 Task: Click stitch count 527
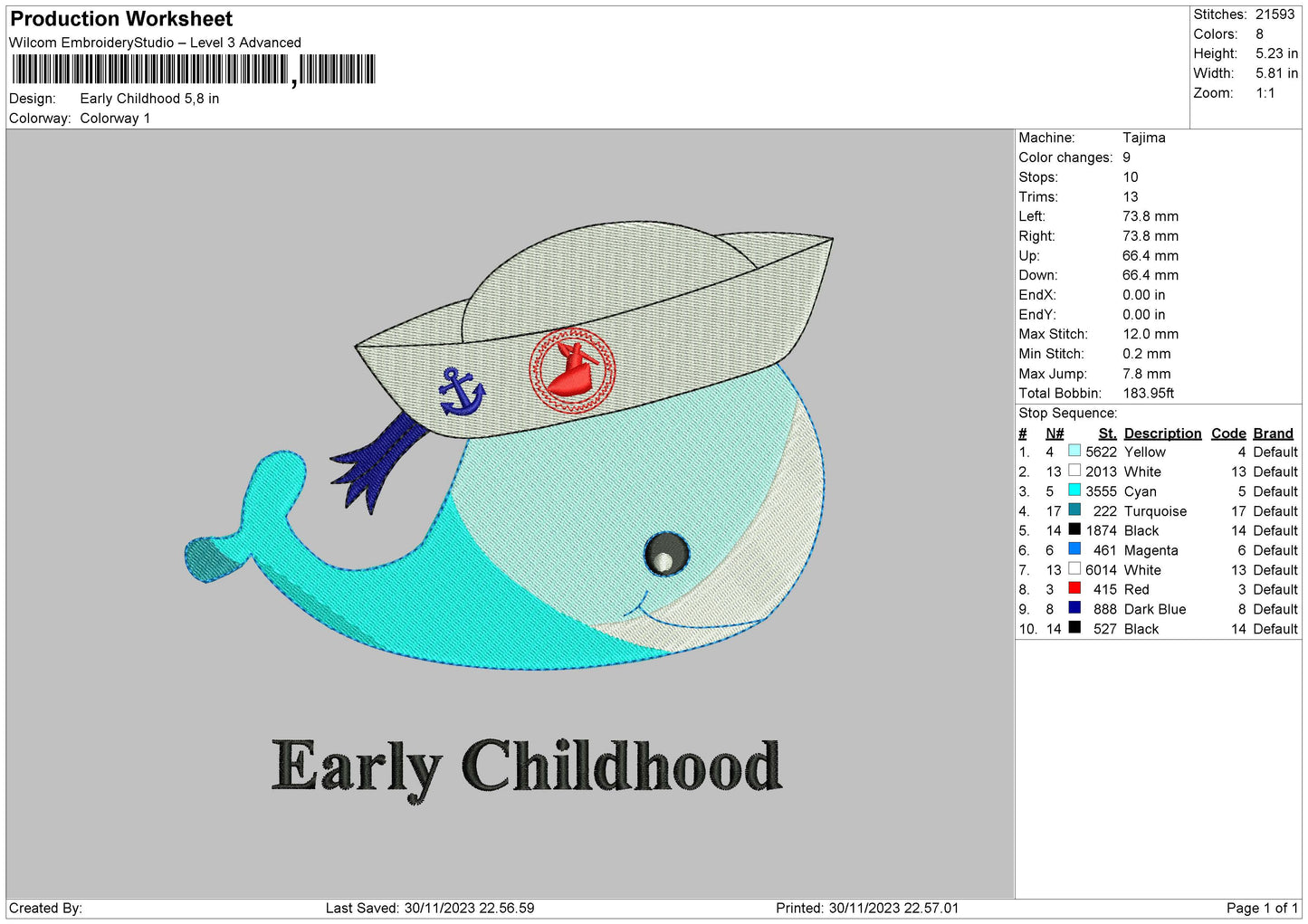pos(1104,629)
